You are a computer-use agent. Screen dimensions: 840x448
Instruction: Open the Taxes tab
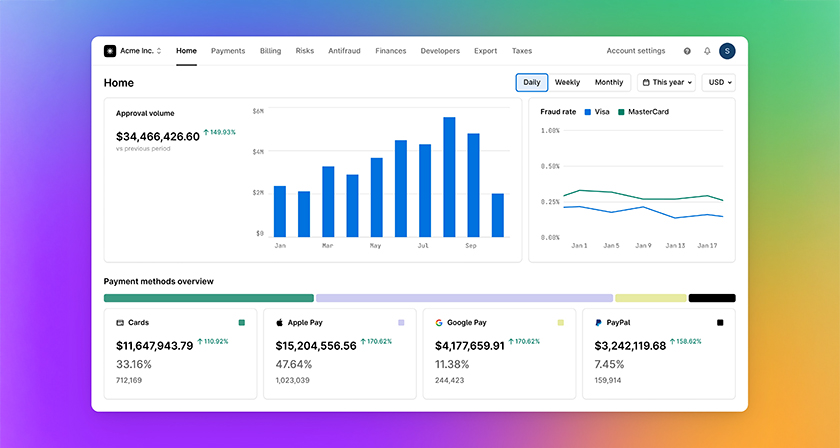522,51
